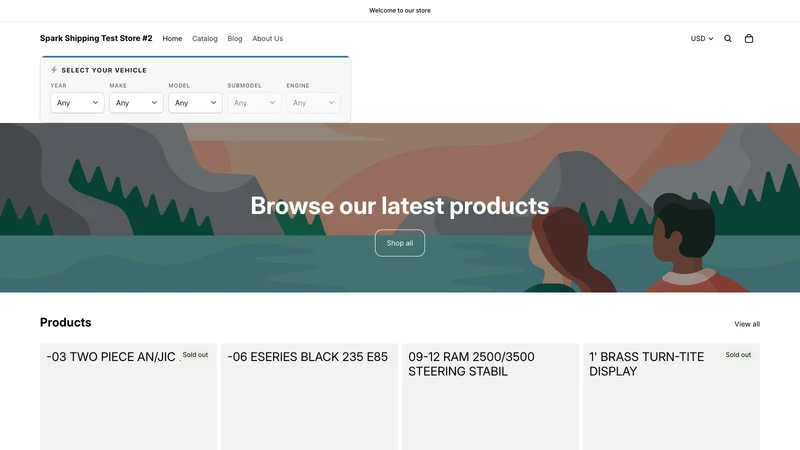Click the Sold out badge on TWO PIECE AN/JIC
The width and height of the screenshot is (800, 450).
(x=195, y=355)
